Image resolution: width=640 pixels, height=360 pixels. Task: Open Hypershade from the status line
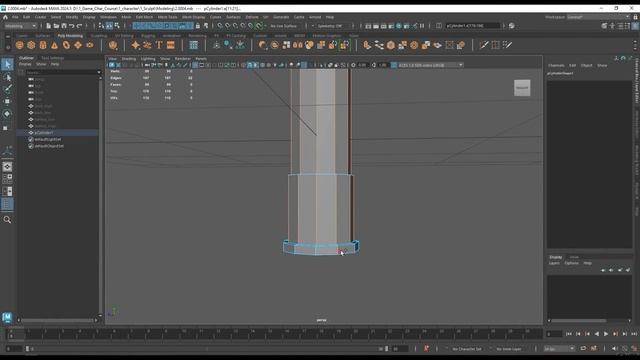pos(399,26)
